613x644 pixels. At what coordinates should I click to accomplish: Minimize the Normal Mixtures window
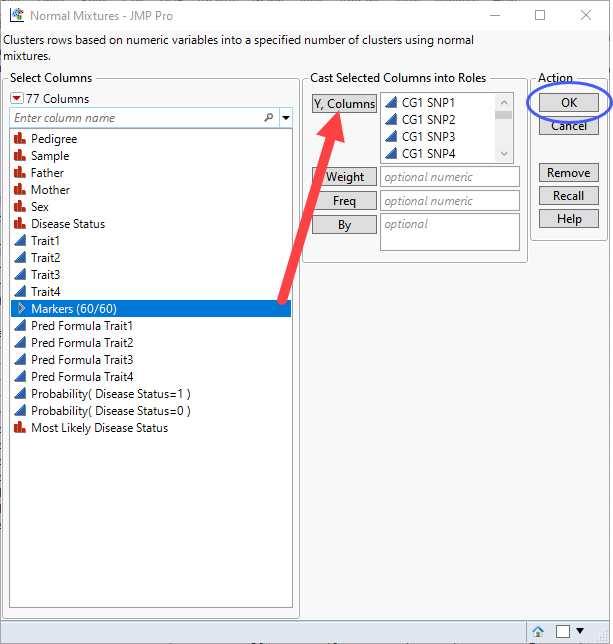click(495, 16)
